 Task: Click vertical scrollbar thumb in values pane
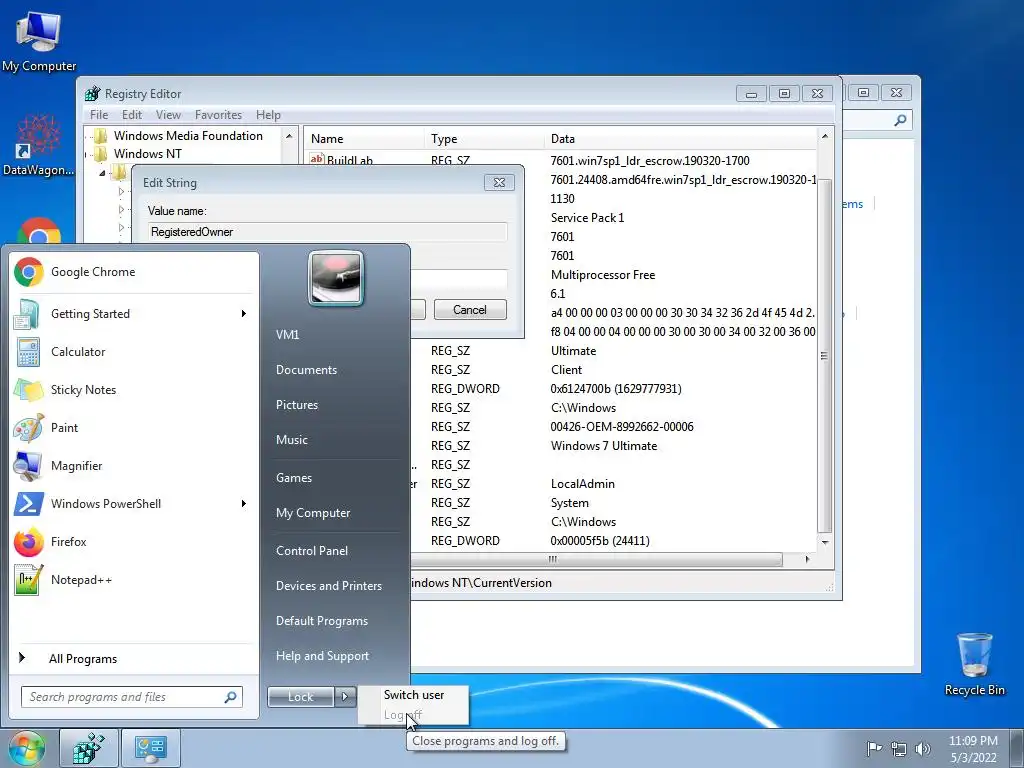pyautogui.click(x=825, y=356)
